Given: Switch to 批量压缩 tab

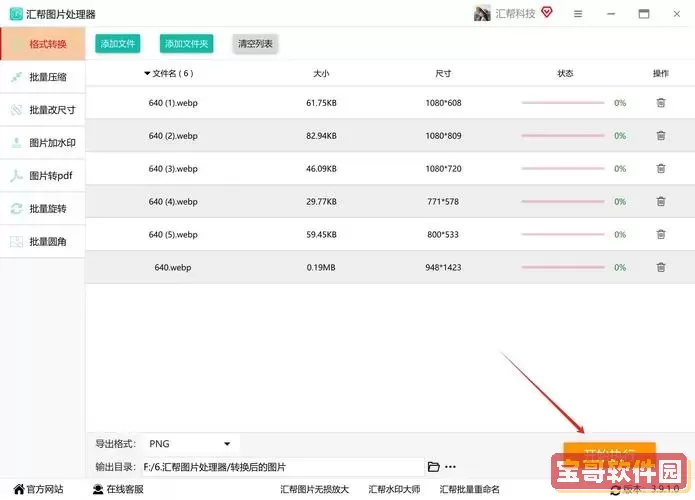Looking at the screenshot, I should click(43, 77).
